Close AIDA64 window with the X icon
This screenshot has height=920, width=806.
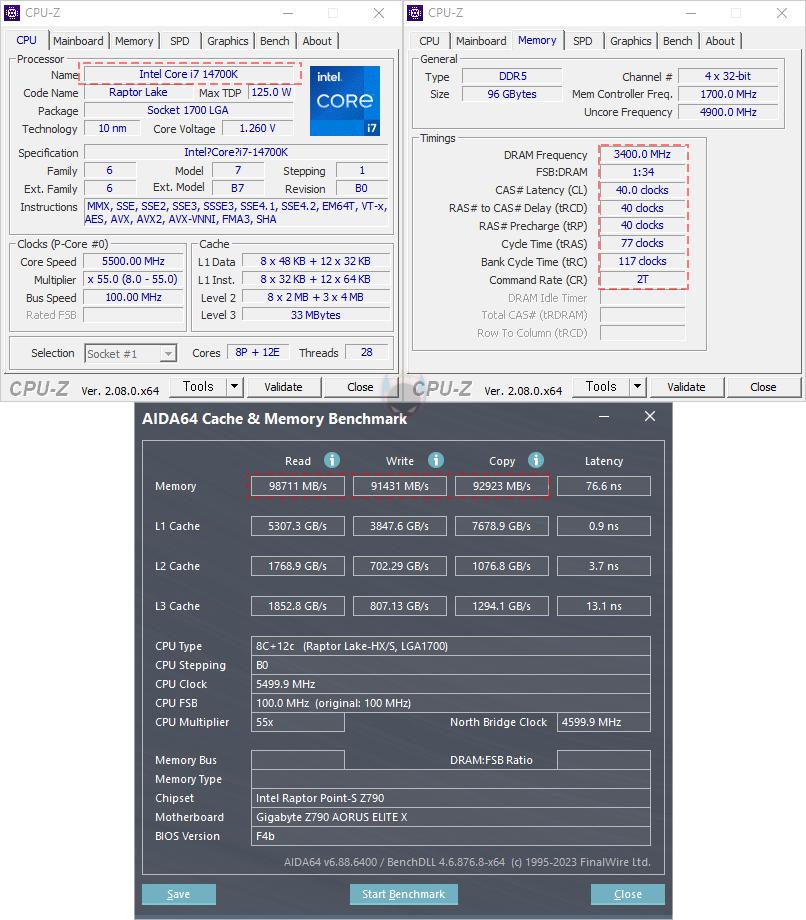click(650, 416)
